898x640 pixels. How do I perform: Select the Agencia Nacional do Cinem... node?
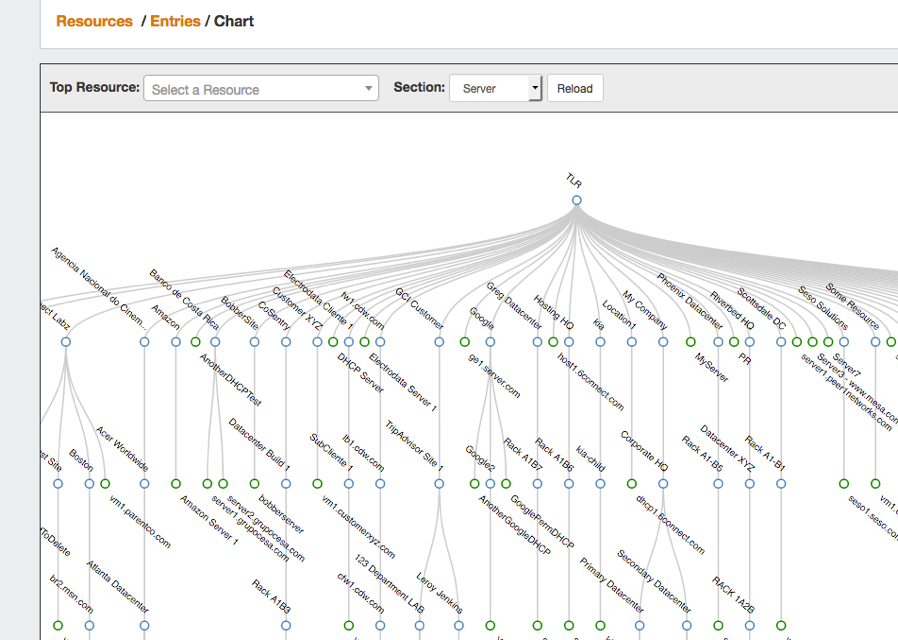coord(144,342)
